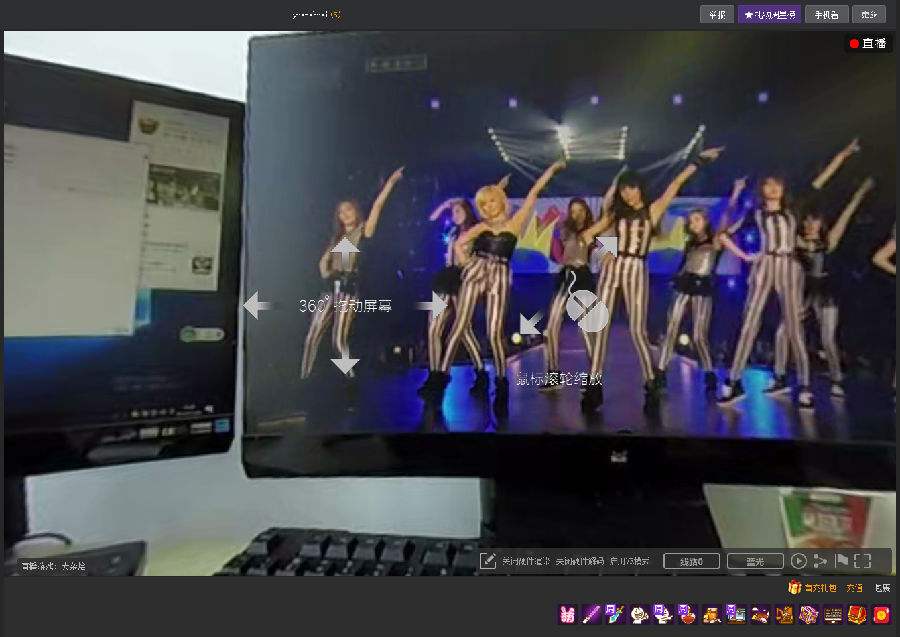Click the orange gift pack text link
Screen dimensions: 900x637
tap(820, 588)
